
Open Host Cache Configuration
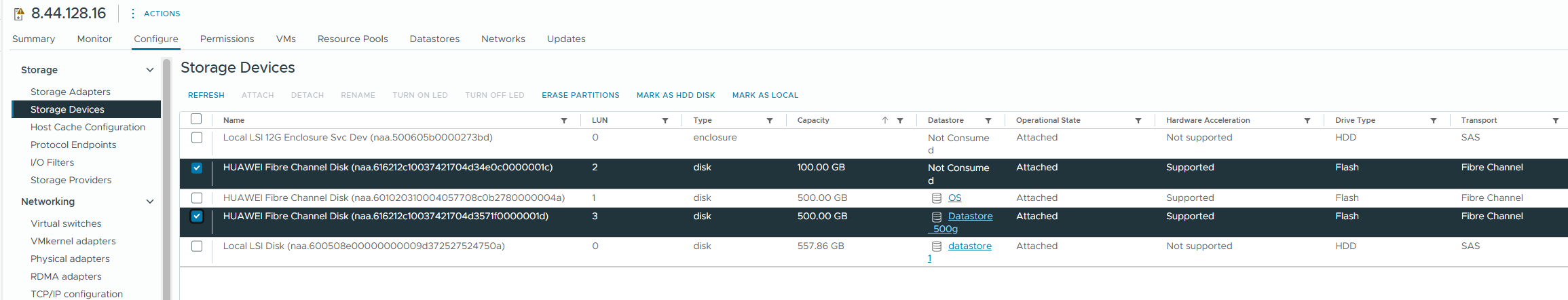point(88,127)
